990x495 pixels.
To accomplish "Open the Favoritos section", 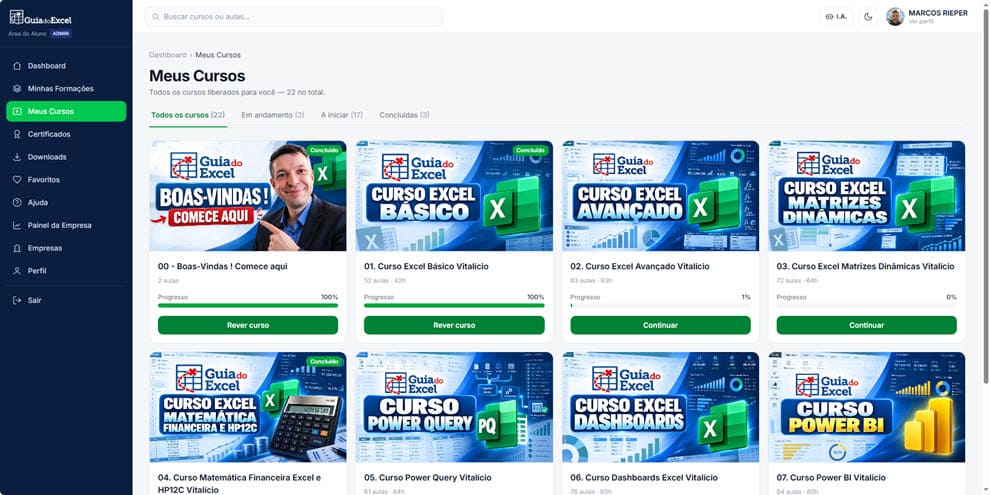I will point(66,180).
